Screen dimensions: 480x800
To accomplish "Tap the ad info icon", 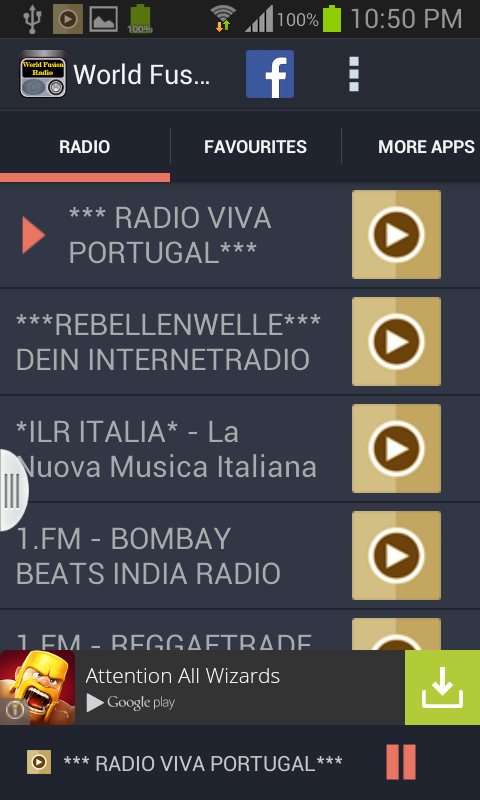I will click(x=14, y=711).
